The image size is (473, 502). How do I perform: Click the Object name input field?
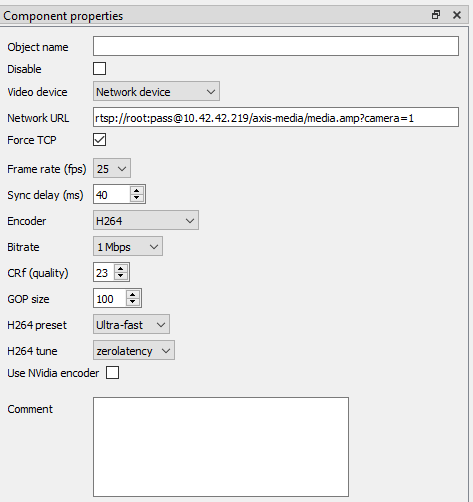tap(276, 46)
